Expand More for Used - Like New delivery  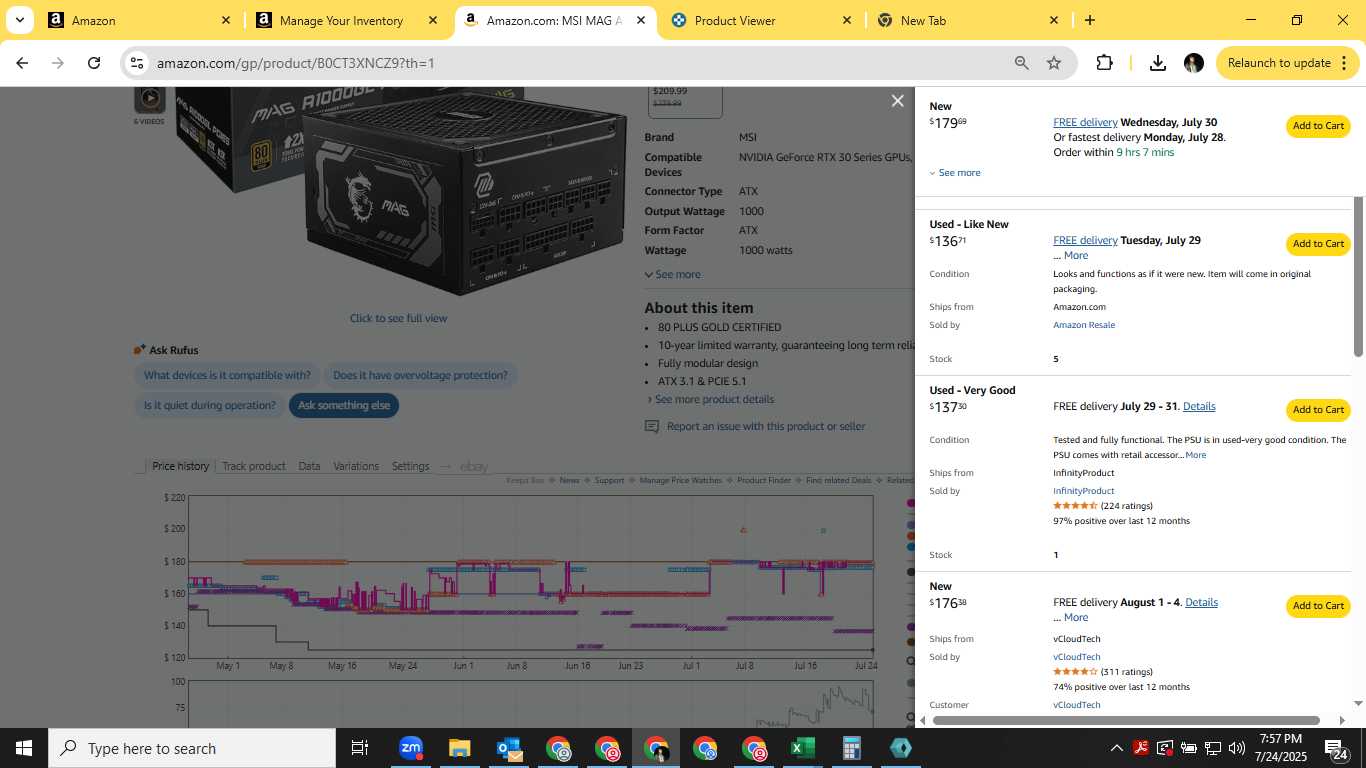[x=1076, y=255]
